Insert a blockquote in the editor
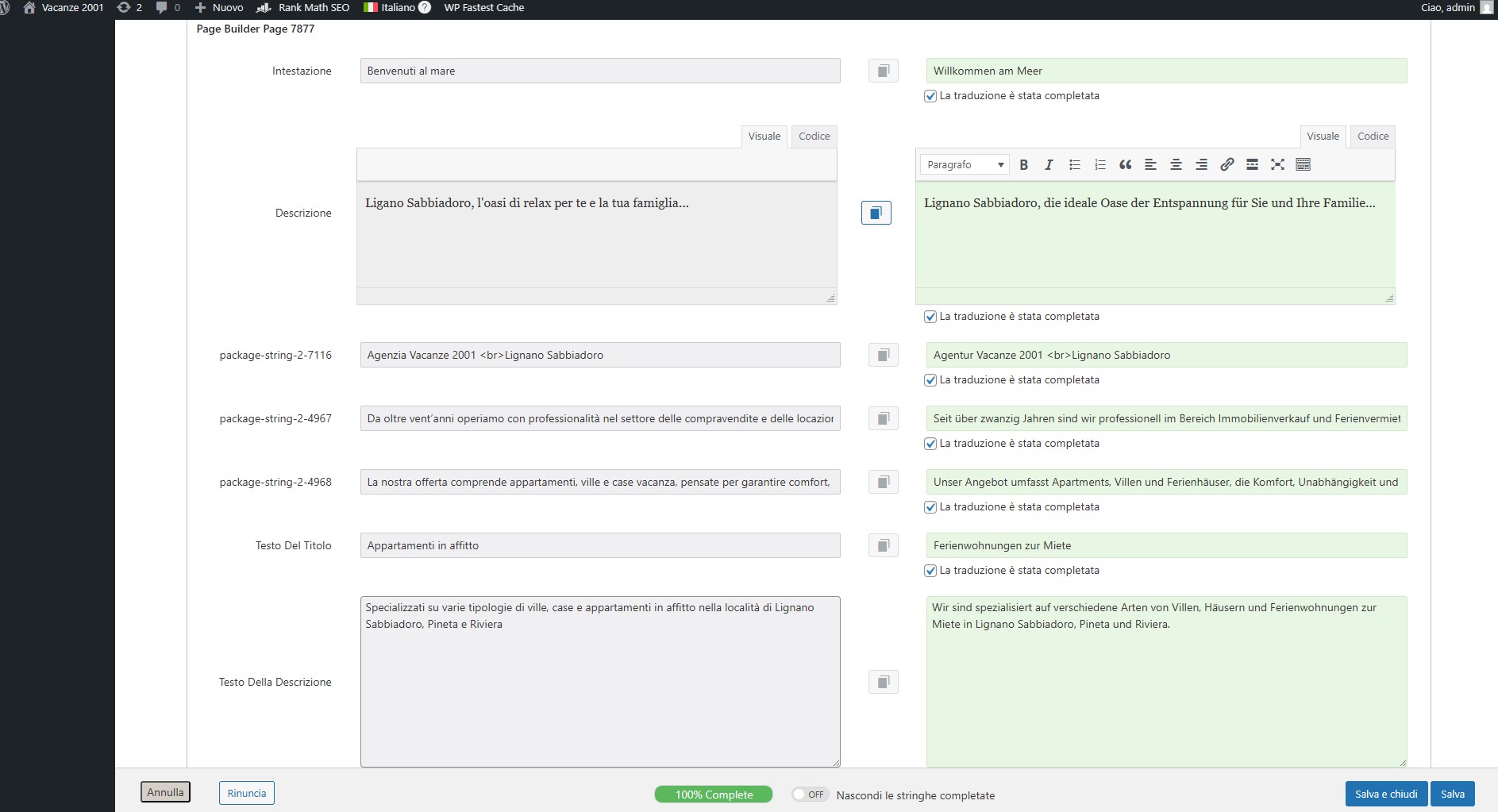 (x=1125, y=164)
